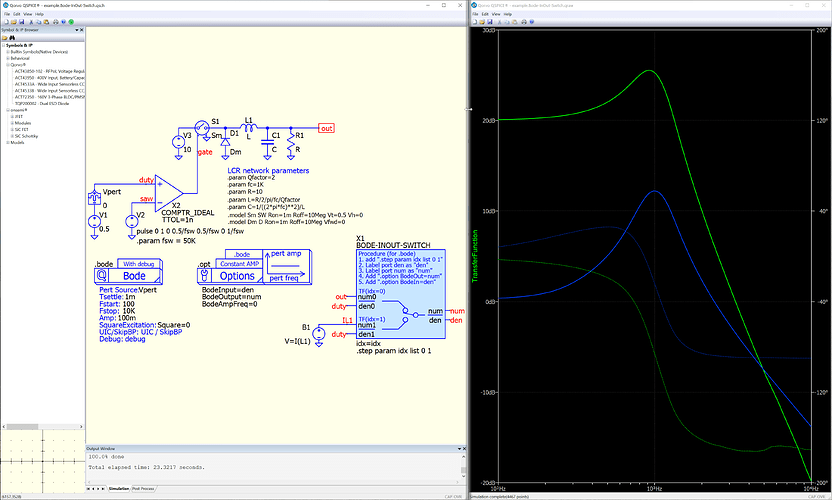Collapse the Qorvo tree node

pos(8,65)
